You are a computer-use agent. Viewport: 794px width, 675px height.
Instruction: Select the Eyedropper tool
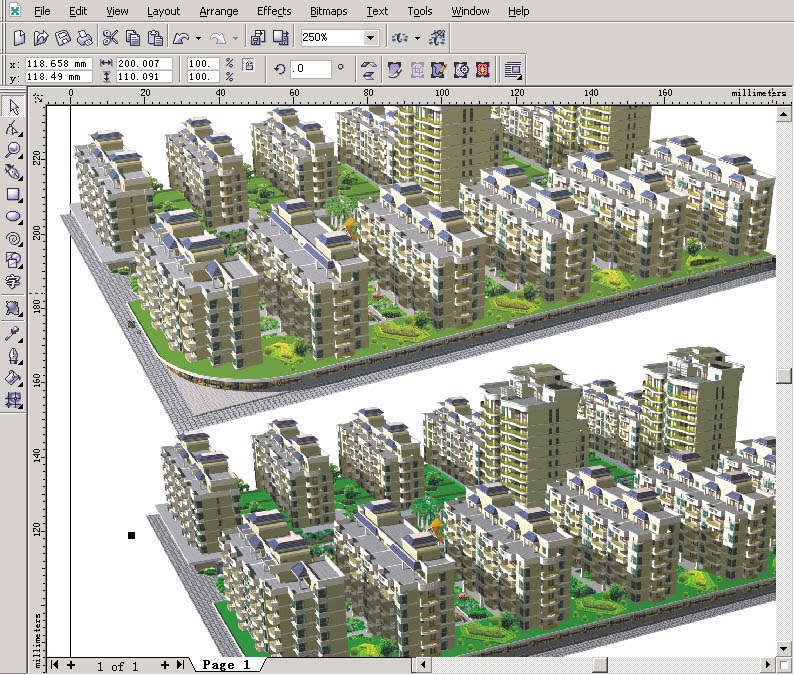pyautogui.click(x=14, y=334)
